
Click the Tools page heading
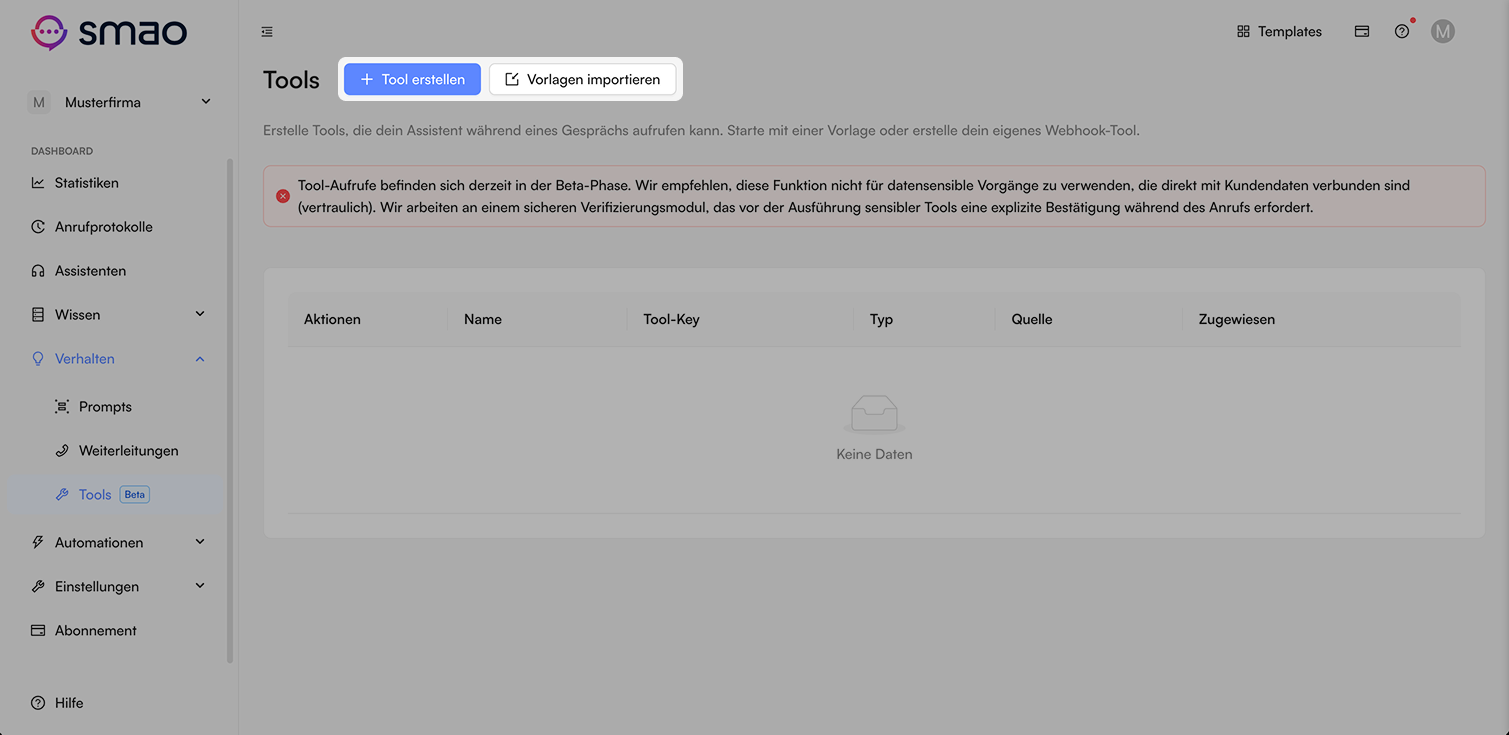coord(291,80)
